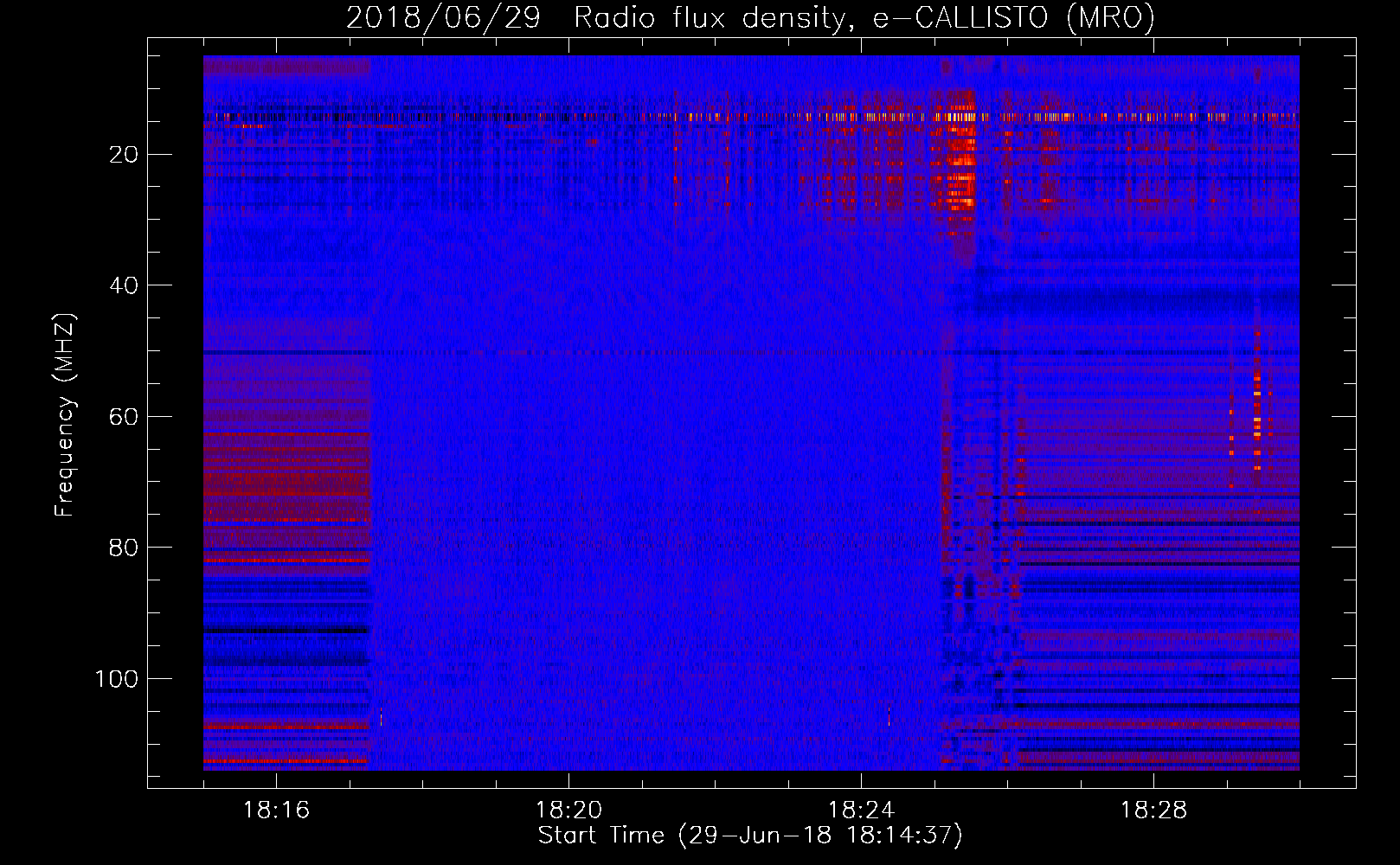Viewport: 1400px width, 865px height.
Task: Click the "Start Time (29-Jun-18 18:14:37)" label
Action: (750, 836)
